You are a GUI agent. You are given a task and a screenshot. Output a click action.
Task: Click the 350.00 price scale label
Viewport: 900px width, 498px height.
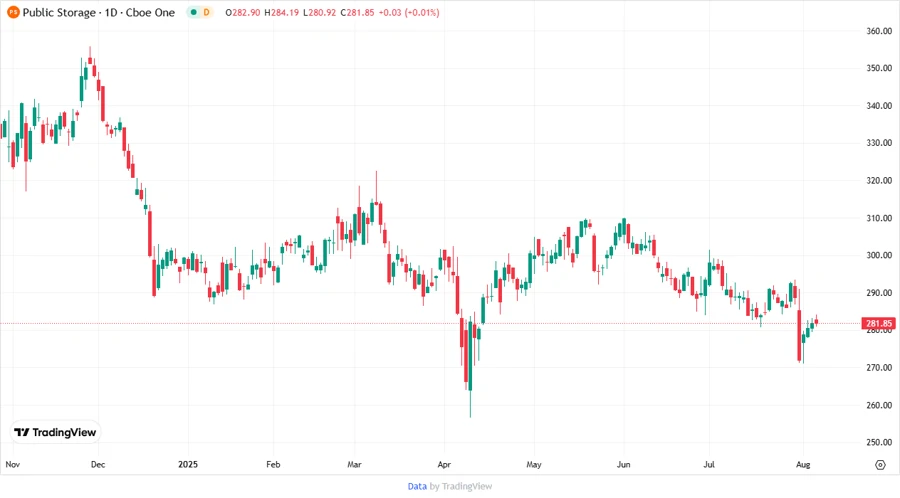pyautogui.click(x=879, y=68)
